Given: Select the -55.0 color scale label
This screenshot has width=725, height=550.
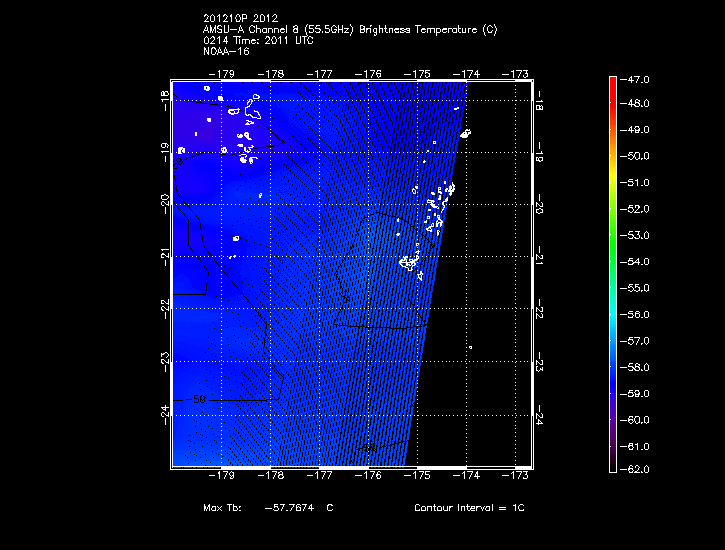Looking at the screenshot, I should coord(639,287).
